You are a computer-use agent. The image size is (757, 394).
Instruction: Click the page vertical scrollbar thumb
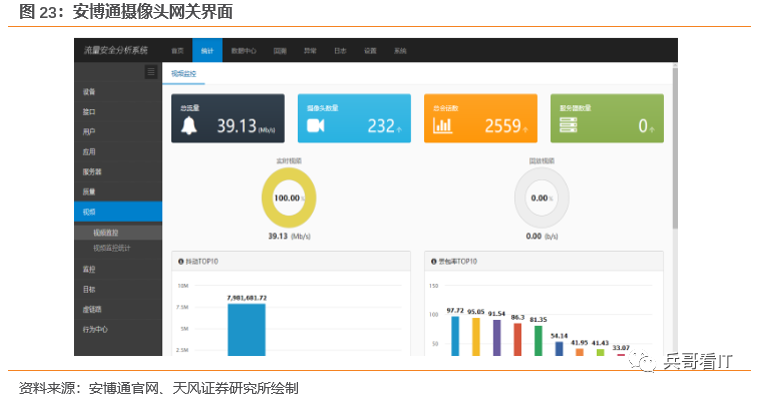coord(675,148)
